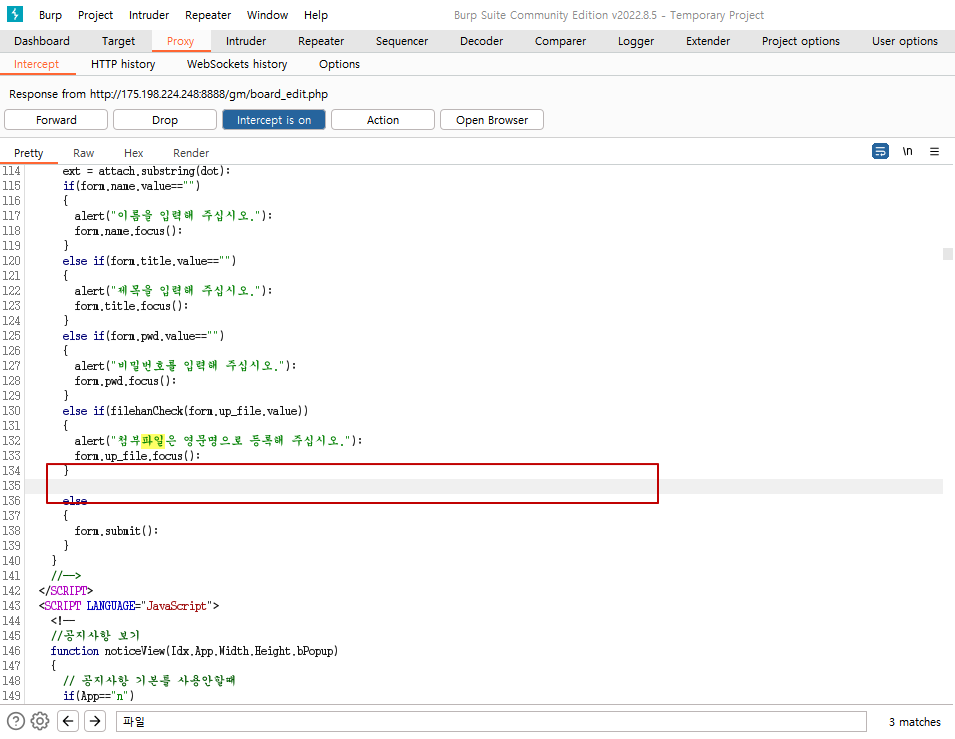This screenshot has width=955, height=739.
Task: Switch to WebSockets history sub-tab
Action: pos(237,64)
